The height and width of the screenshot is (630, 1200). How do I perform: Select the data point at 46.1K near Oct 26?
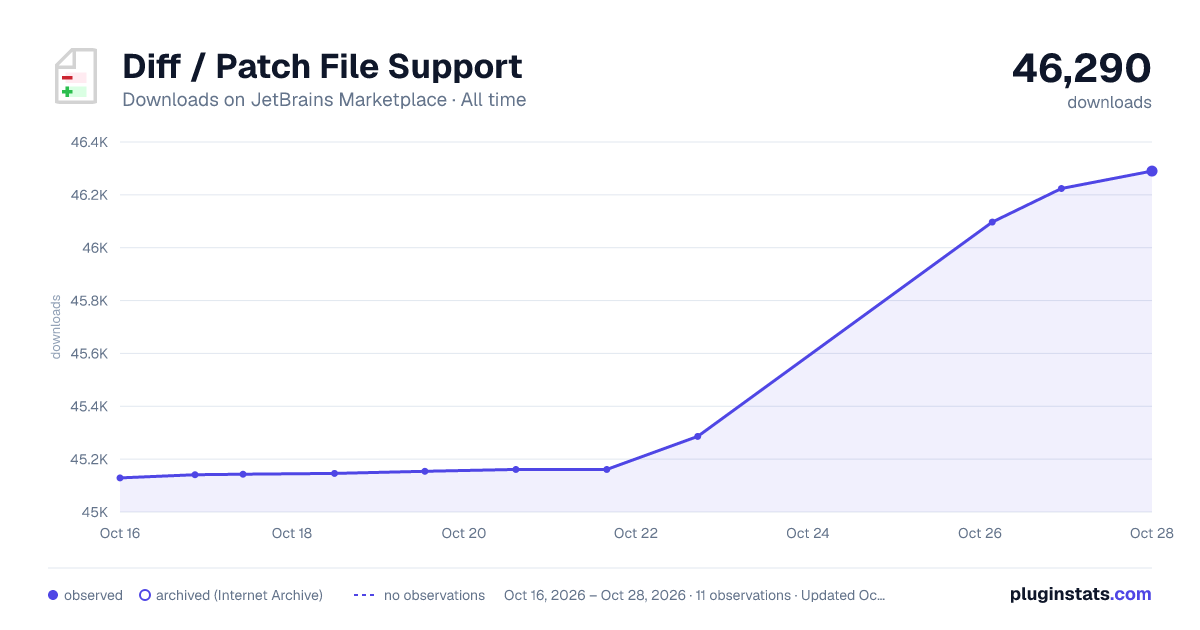point(992,222)
